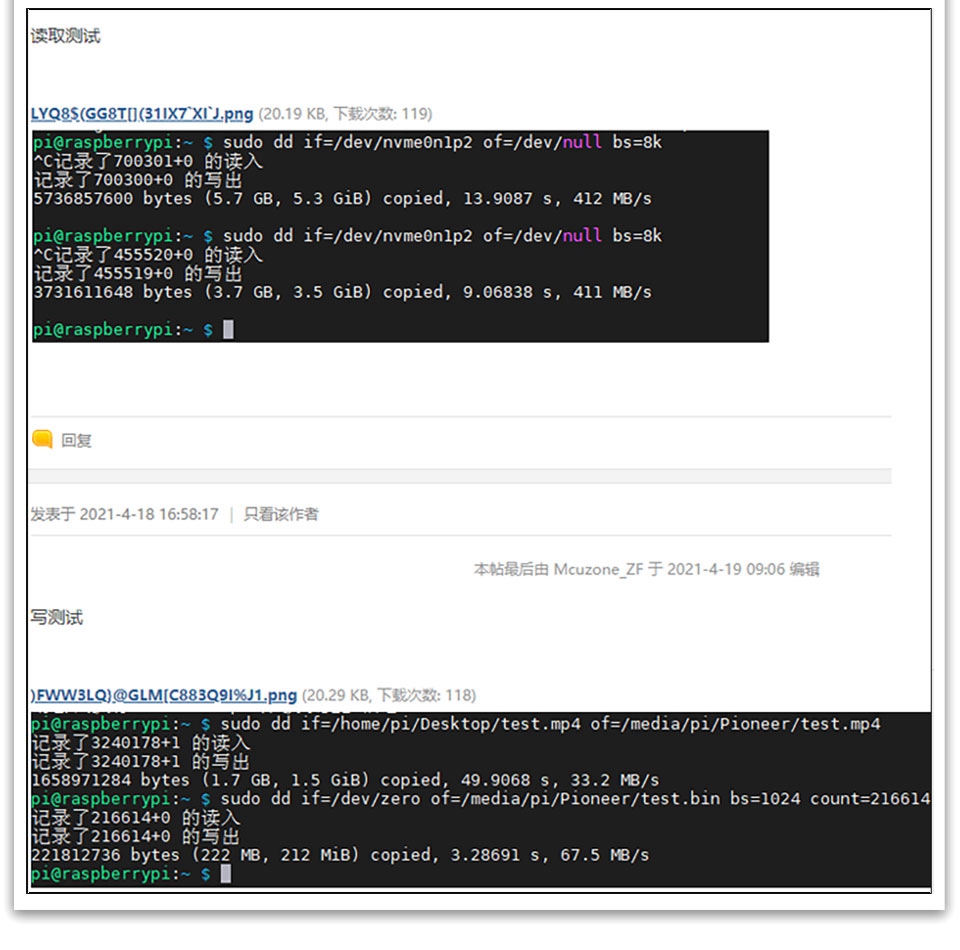Click the 读取测试 heading text
The width and height of the screenshot is (960, 950).
65,36
